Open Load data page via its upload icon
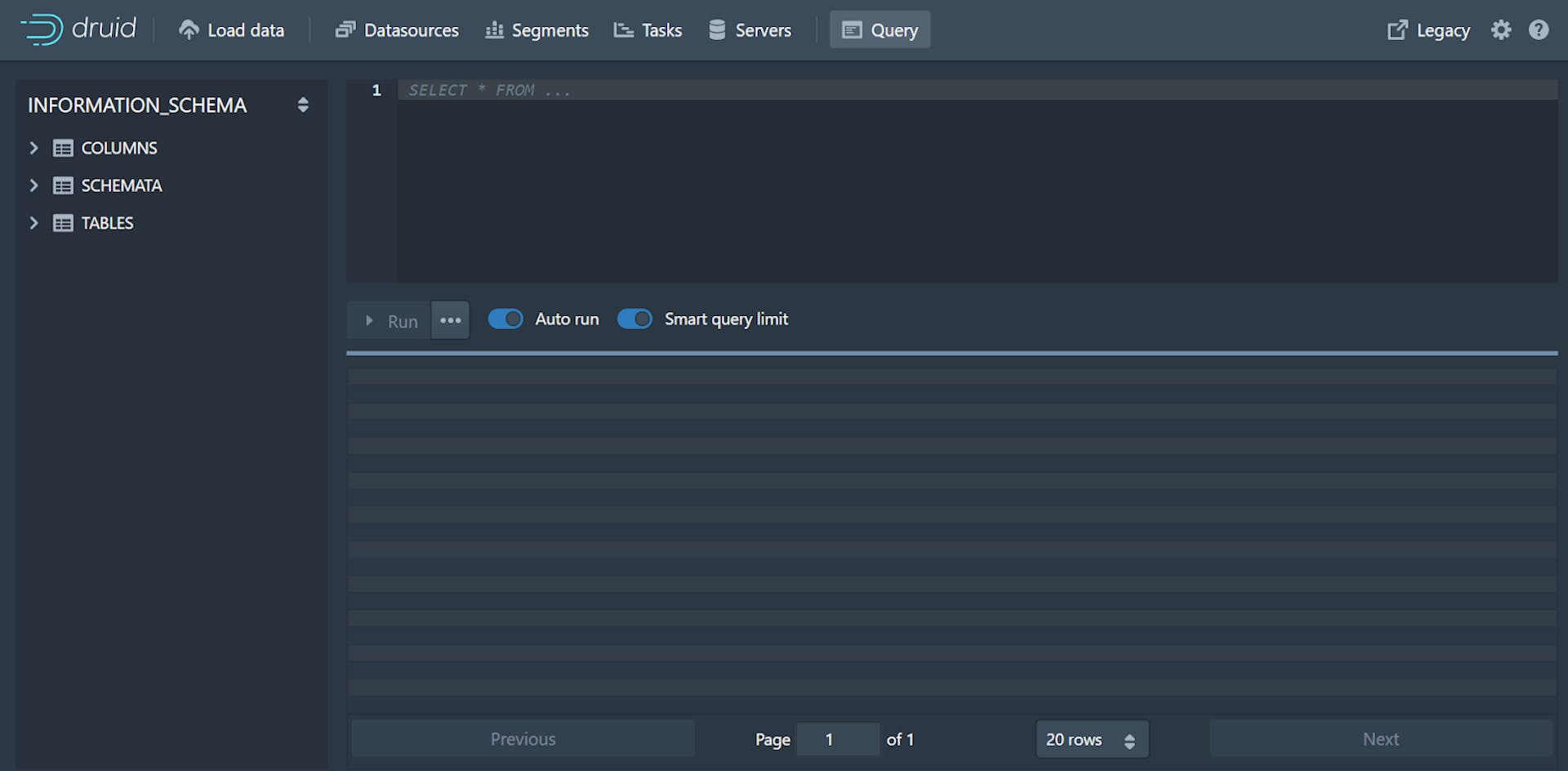 [189, 28]
